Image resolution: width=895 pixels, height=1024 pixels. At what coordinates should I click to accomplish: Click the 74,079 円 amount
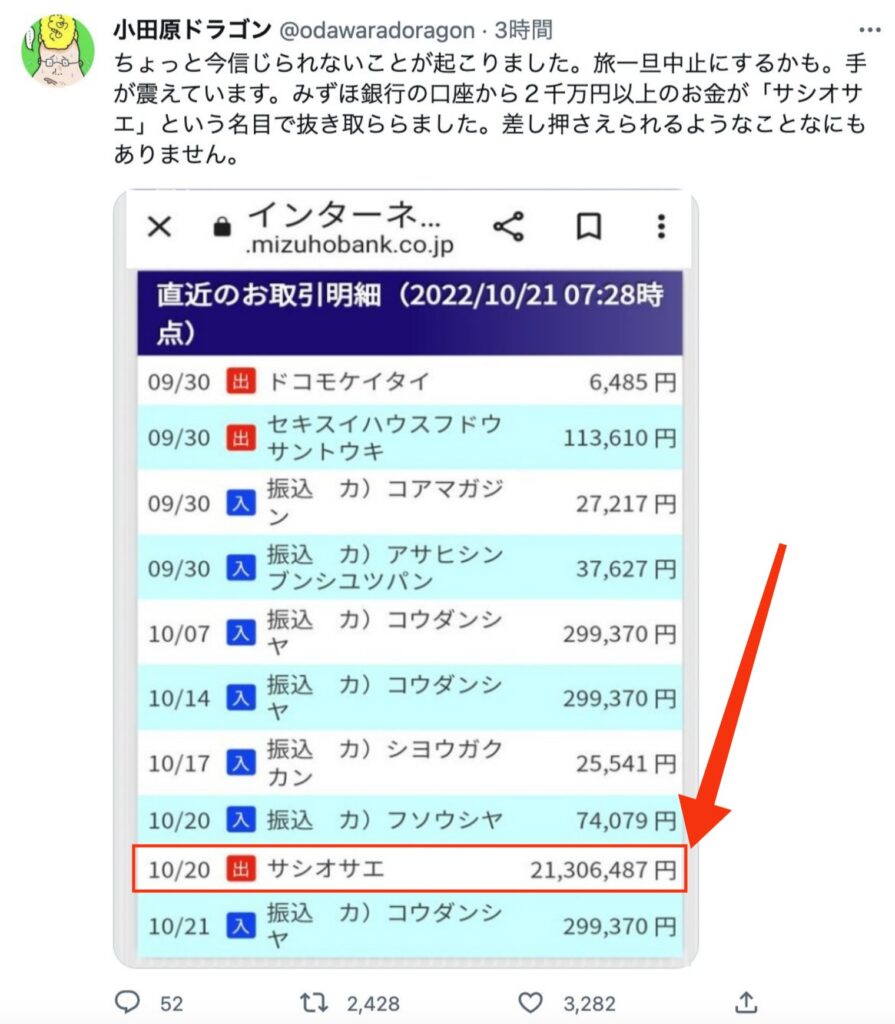pyautogui.click(x=626, y=820)
